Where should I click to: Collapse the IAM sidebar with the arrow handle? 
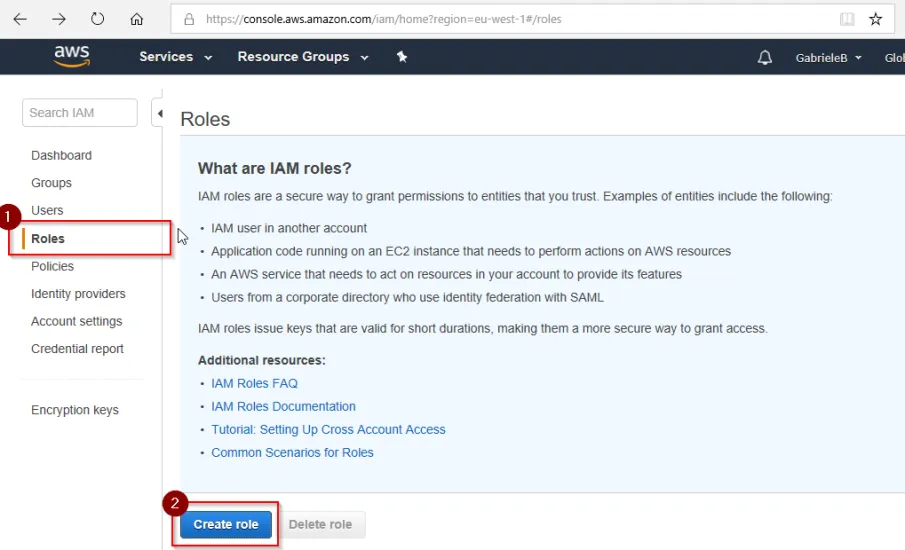159,113
